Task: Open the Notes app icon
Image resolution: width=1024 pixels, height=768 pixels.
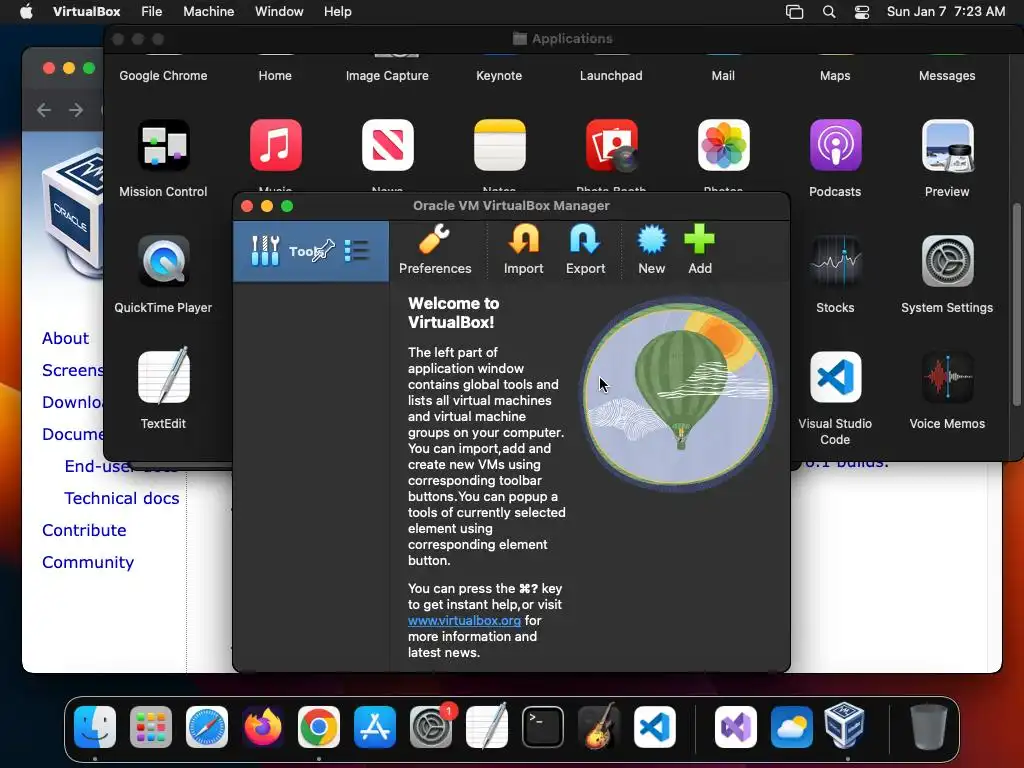Action: tap(500, 145)
